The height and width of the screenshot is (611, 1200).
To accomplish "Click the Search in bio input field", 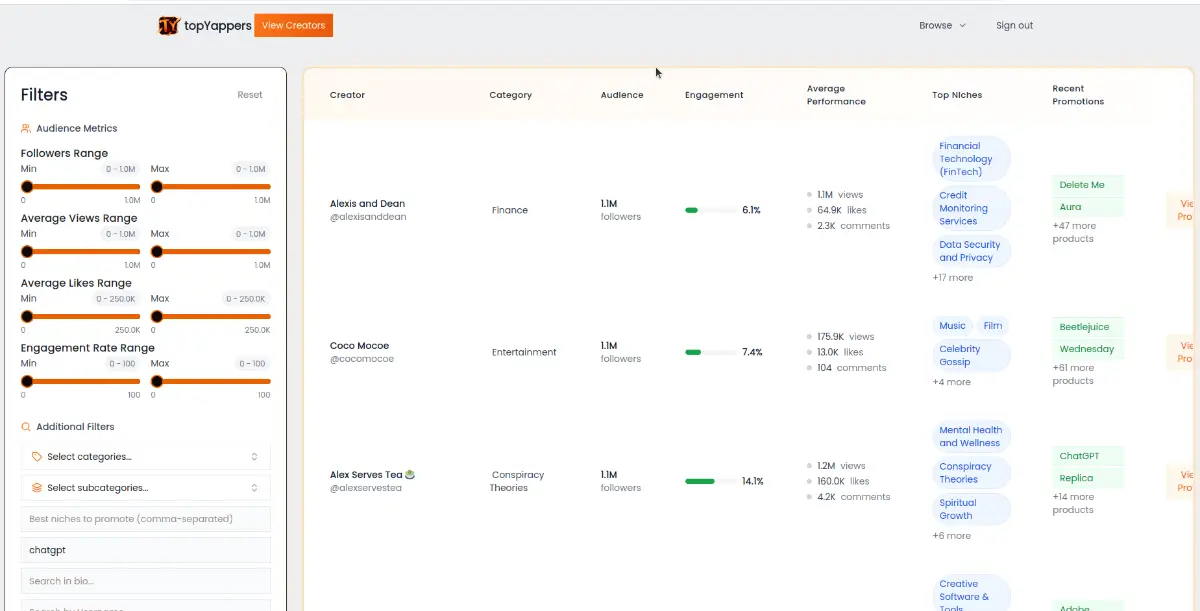I will [x=146, y=581].
